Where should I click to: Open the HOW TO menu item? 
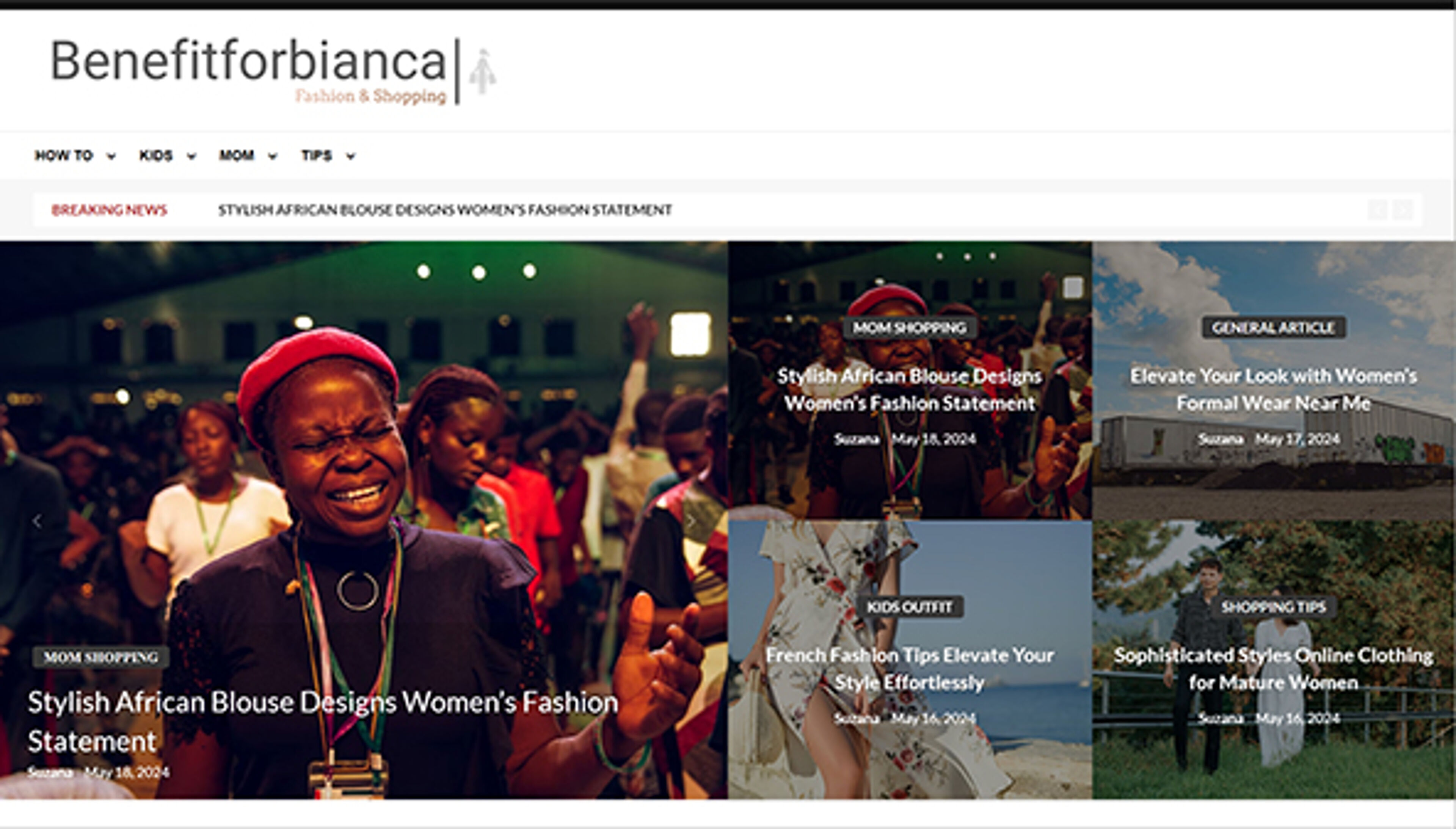pos(64,155)
